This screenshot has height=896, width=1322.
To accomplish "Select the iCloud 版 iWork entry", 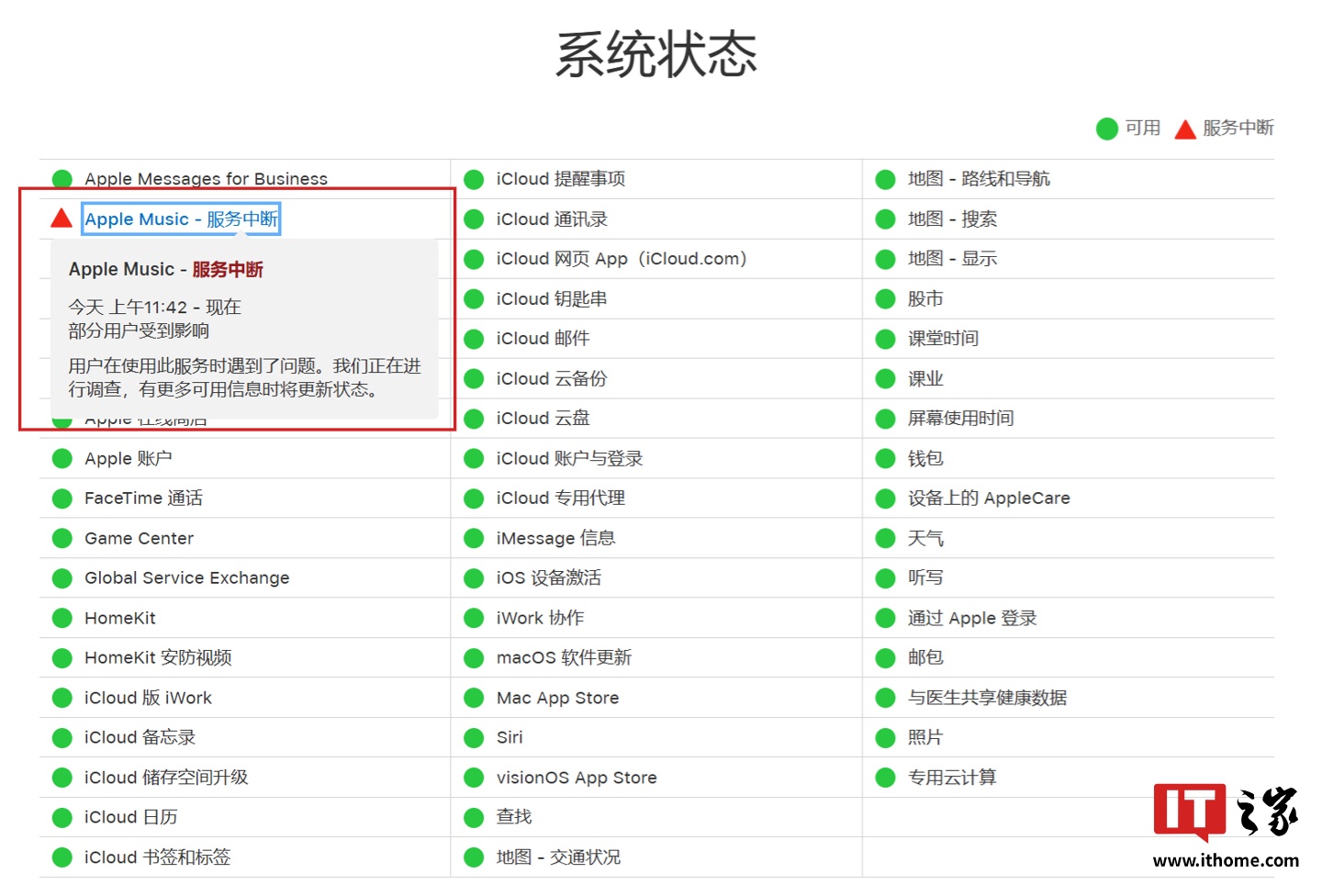I will pos(148,698).
